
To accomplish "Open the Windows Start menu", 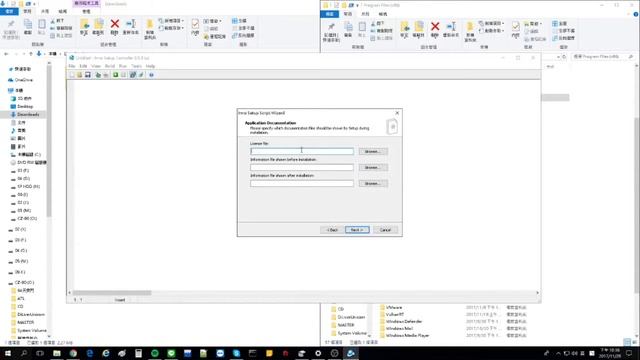I will (x=8, y=353).
